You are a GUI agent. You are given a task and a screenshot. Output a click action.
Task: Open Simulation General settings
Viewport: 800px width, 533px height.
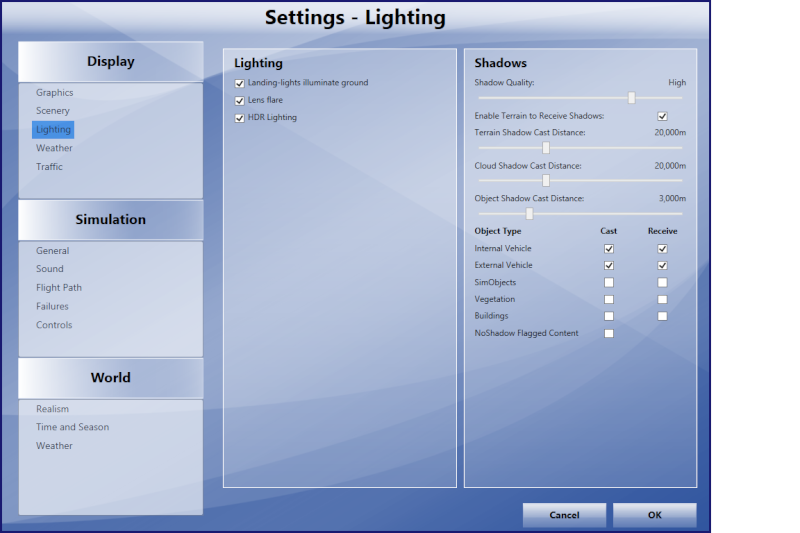coord(53,251)
